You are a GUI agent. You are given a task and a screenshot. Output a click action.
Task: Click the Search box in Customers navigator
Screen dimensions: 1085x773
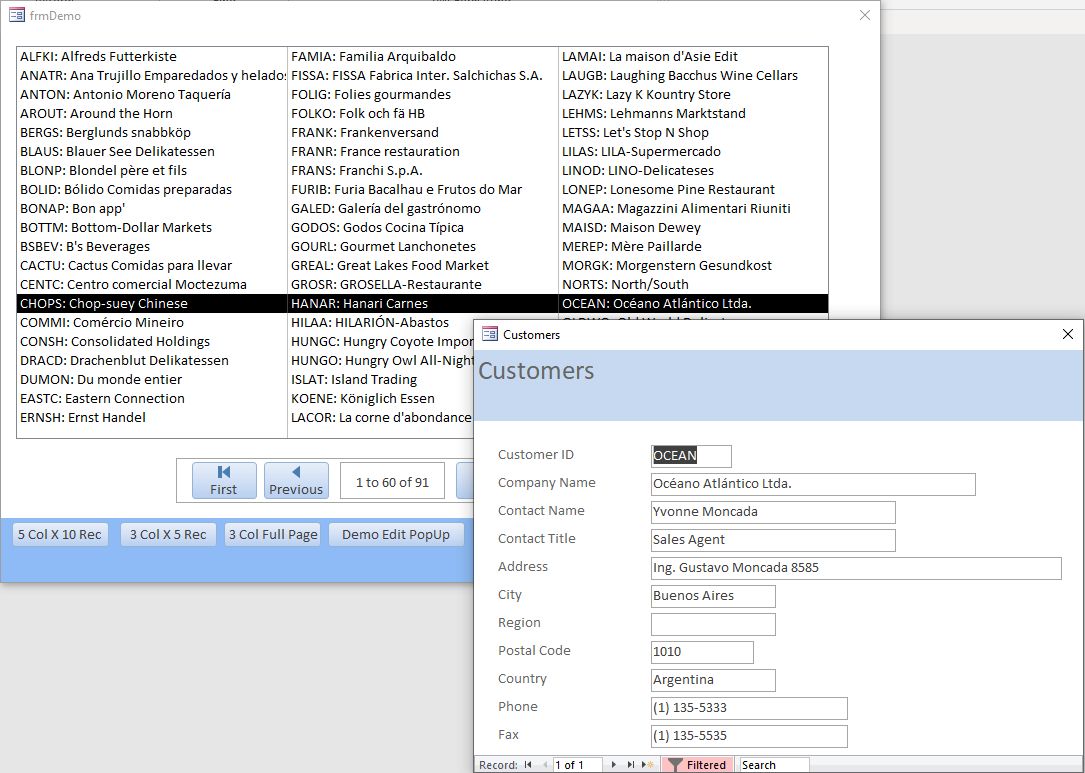[x=774, y=765]
